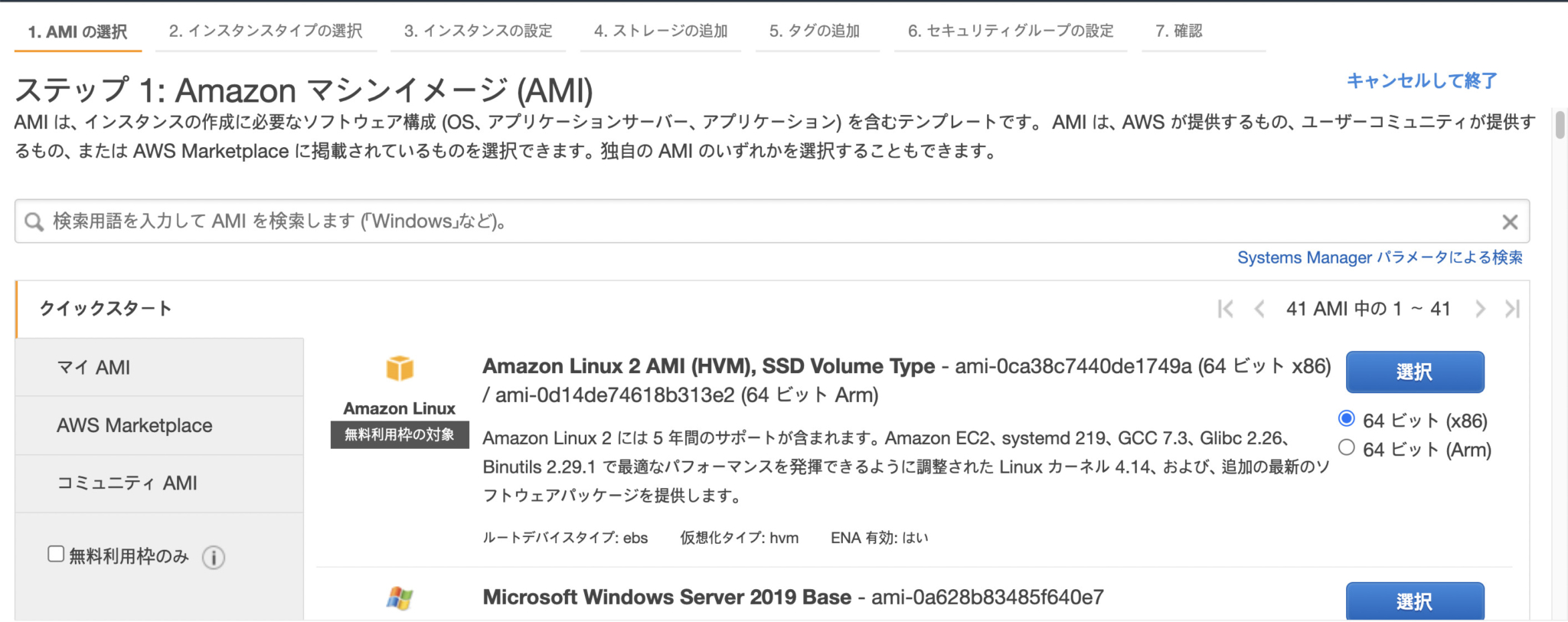Open the AWS Marketplace category
This screenshot has height=622, width=1568.
tap(134, 425)
